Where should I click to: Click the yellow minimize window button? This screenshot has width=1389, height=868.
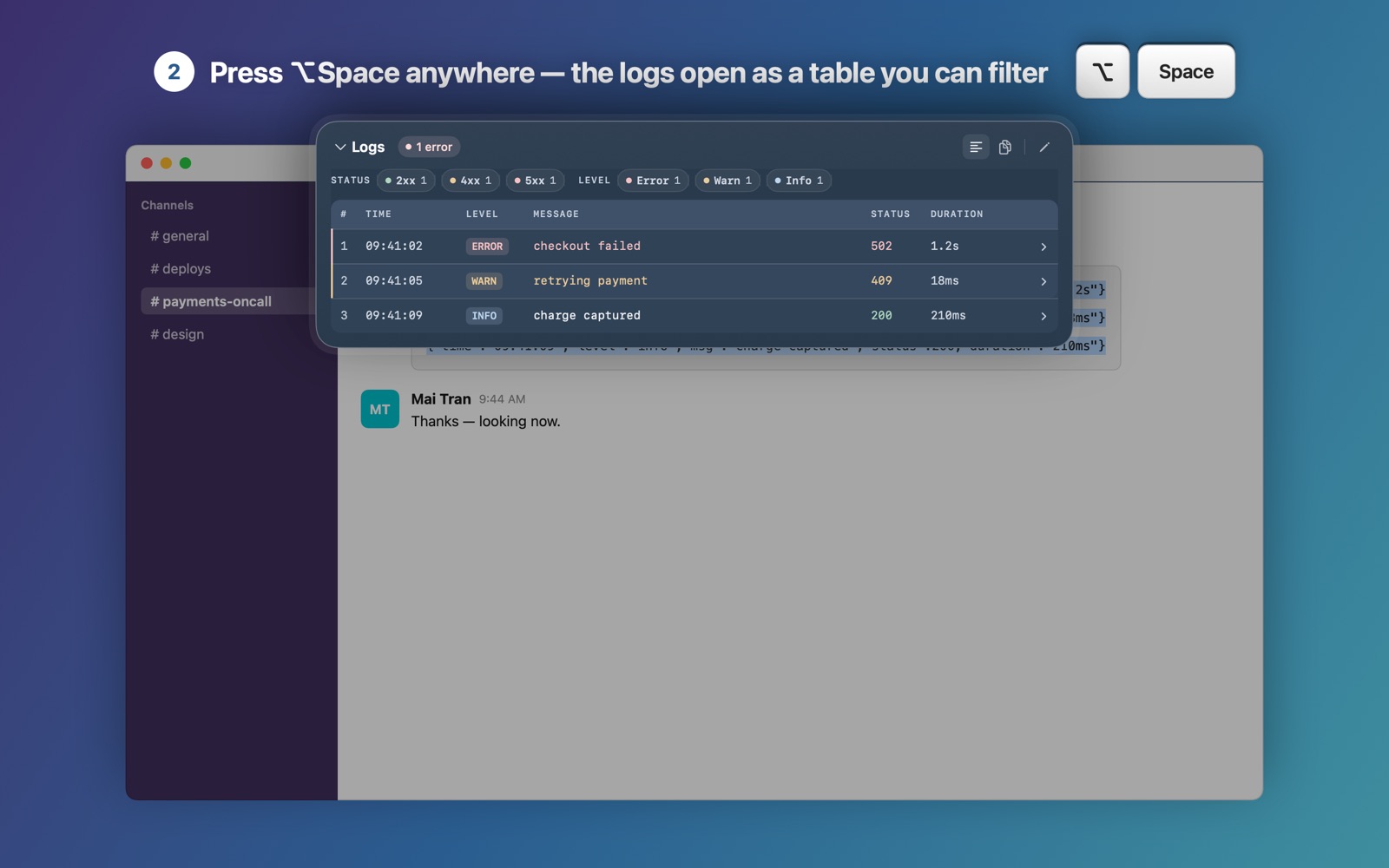tap(166, 163)
